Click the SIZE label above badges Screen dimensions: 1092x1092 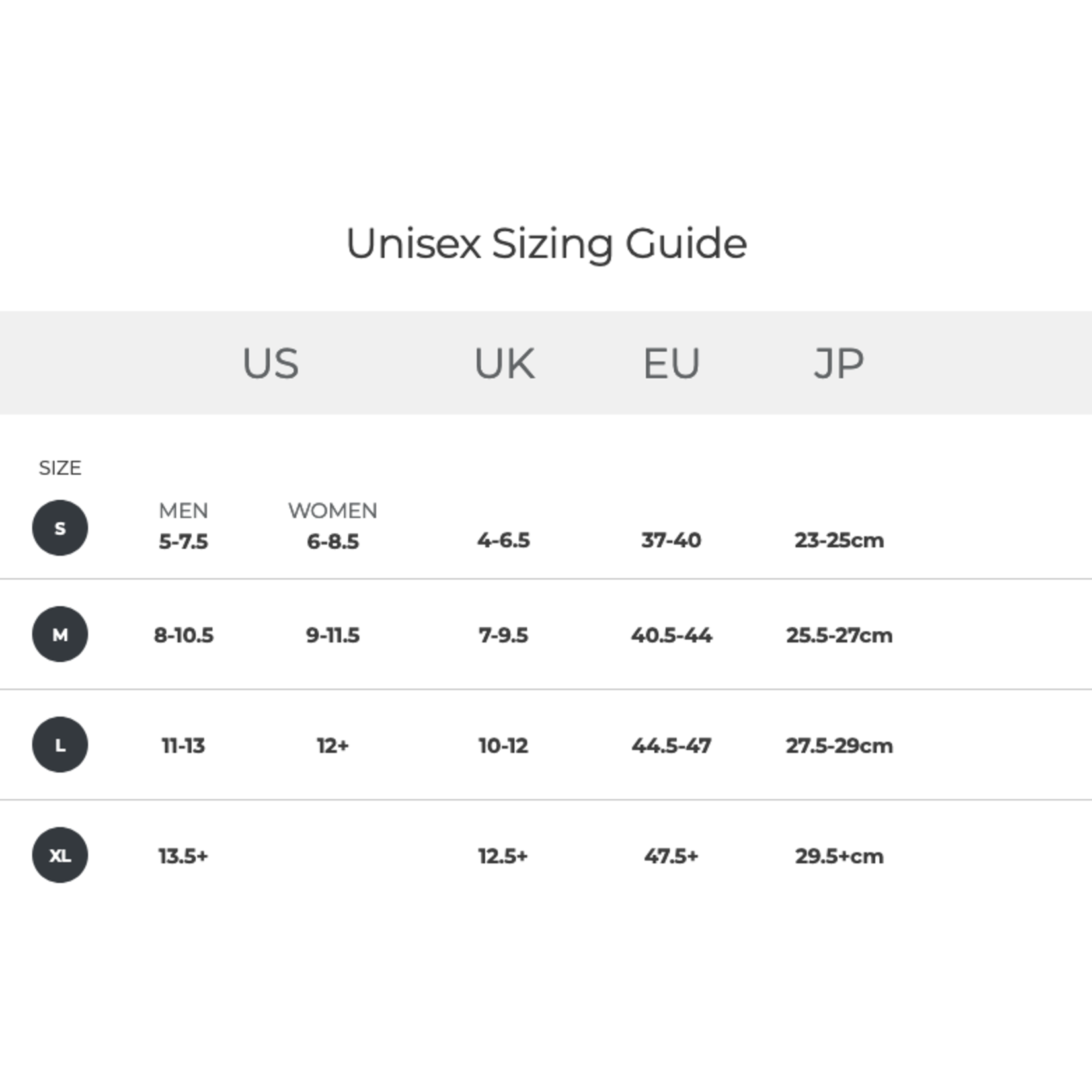[x=60, y=468]
